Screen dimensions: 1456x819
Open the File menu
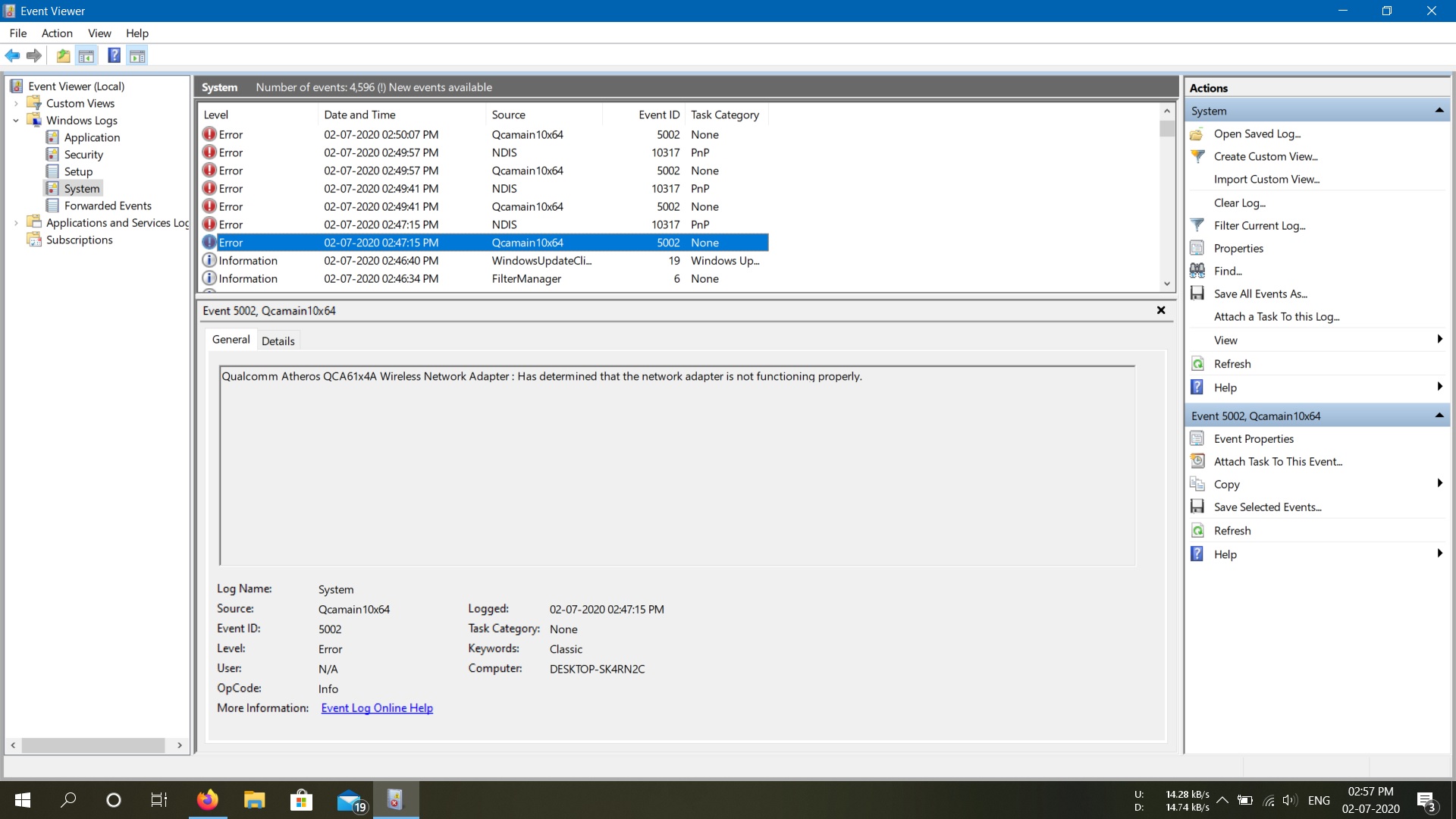pos(18,33)
